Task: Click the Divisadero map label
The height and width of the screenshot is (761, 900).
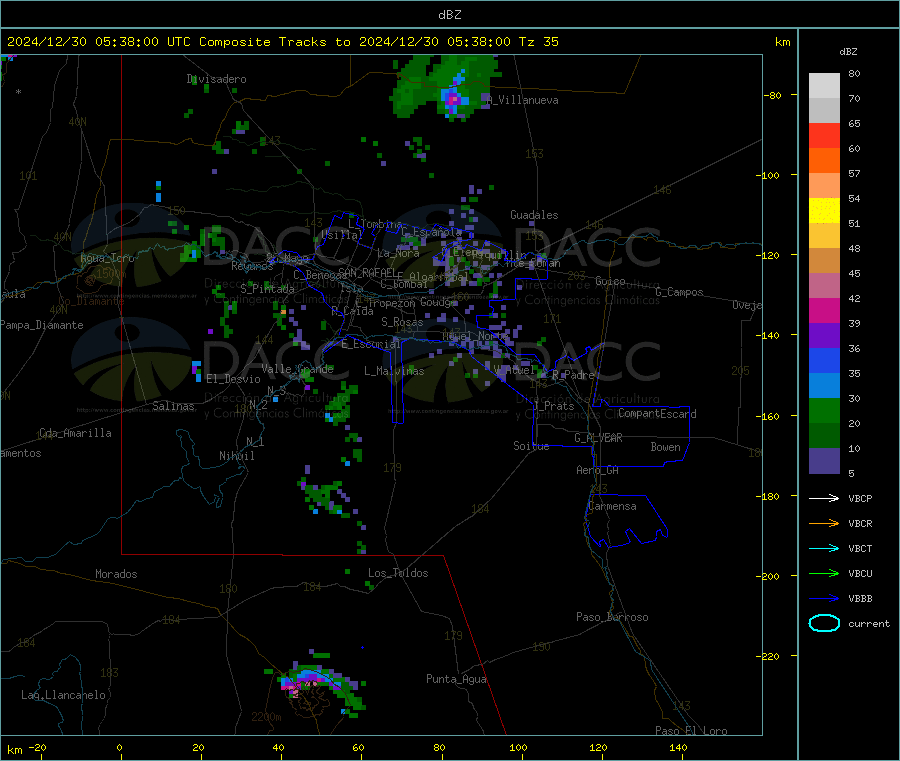Action: [x=216, y=79]
